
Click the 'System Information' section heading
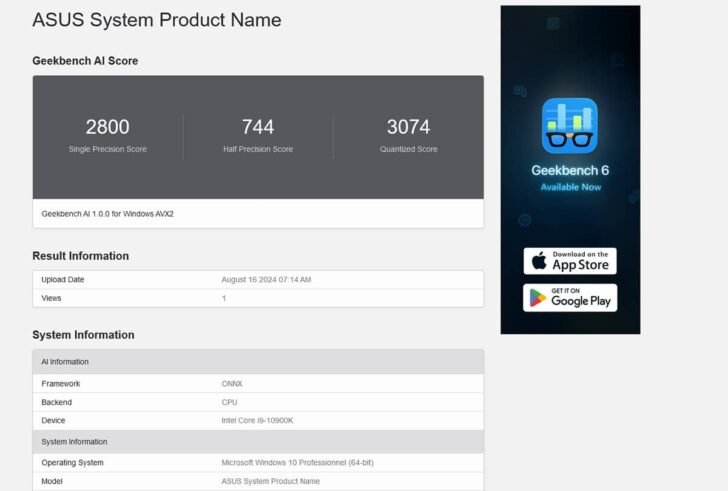pos(83,335)
